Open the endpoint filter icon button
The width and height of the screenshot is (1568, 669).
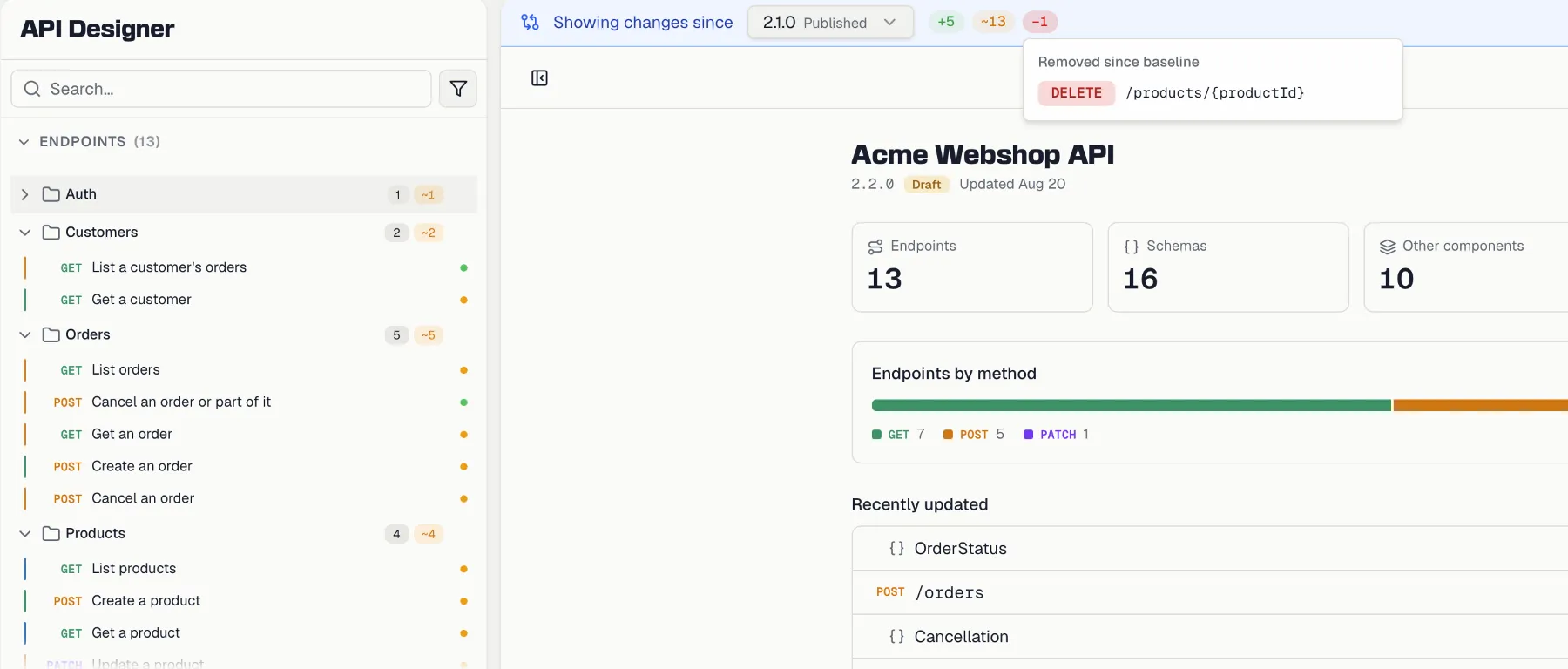tap(458, 89)
